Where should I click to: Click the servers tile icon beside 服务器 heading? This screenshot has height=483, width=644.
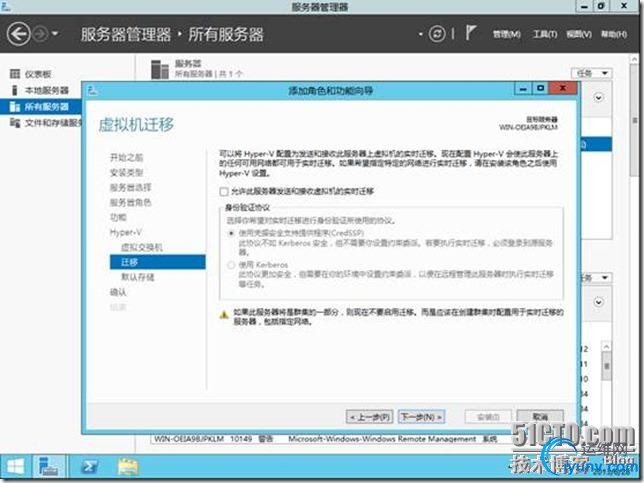[160, 69]
